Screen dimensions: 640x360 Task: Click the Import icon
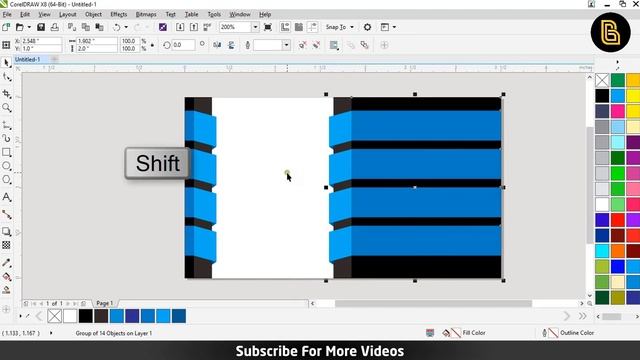[180, 27]
